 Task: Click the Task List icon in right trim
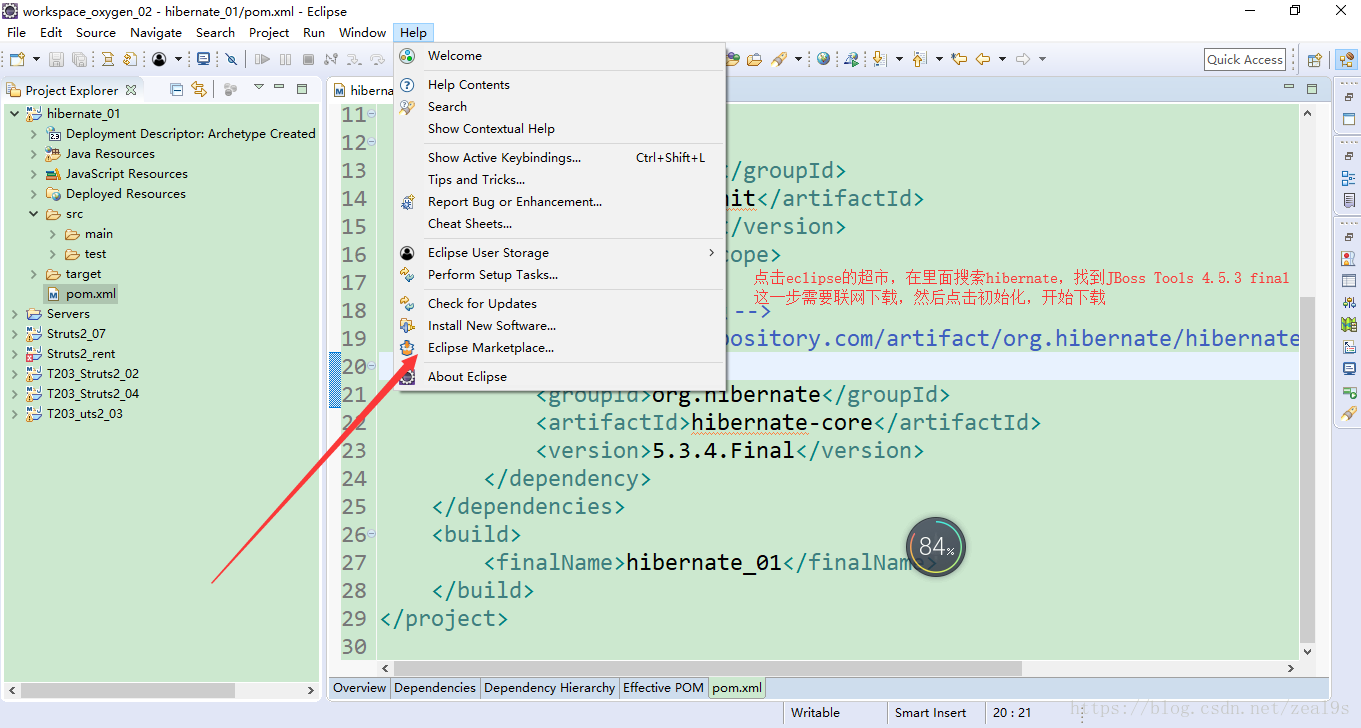point(1348,201)
